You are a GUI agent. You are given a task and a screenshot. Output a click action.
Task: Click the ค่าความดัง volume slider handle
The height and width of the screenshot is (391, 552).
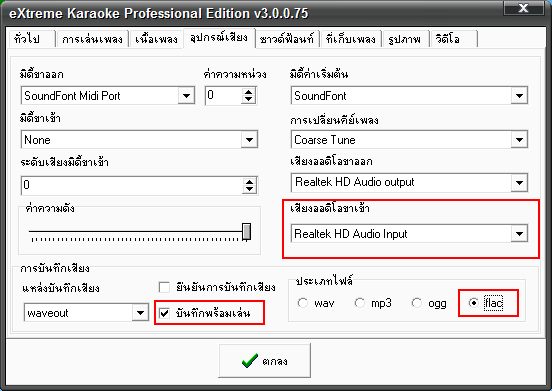[247, 232]
